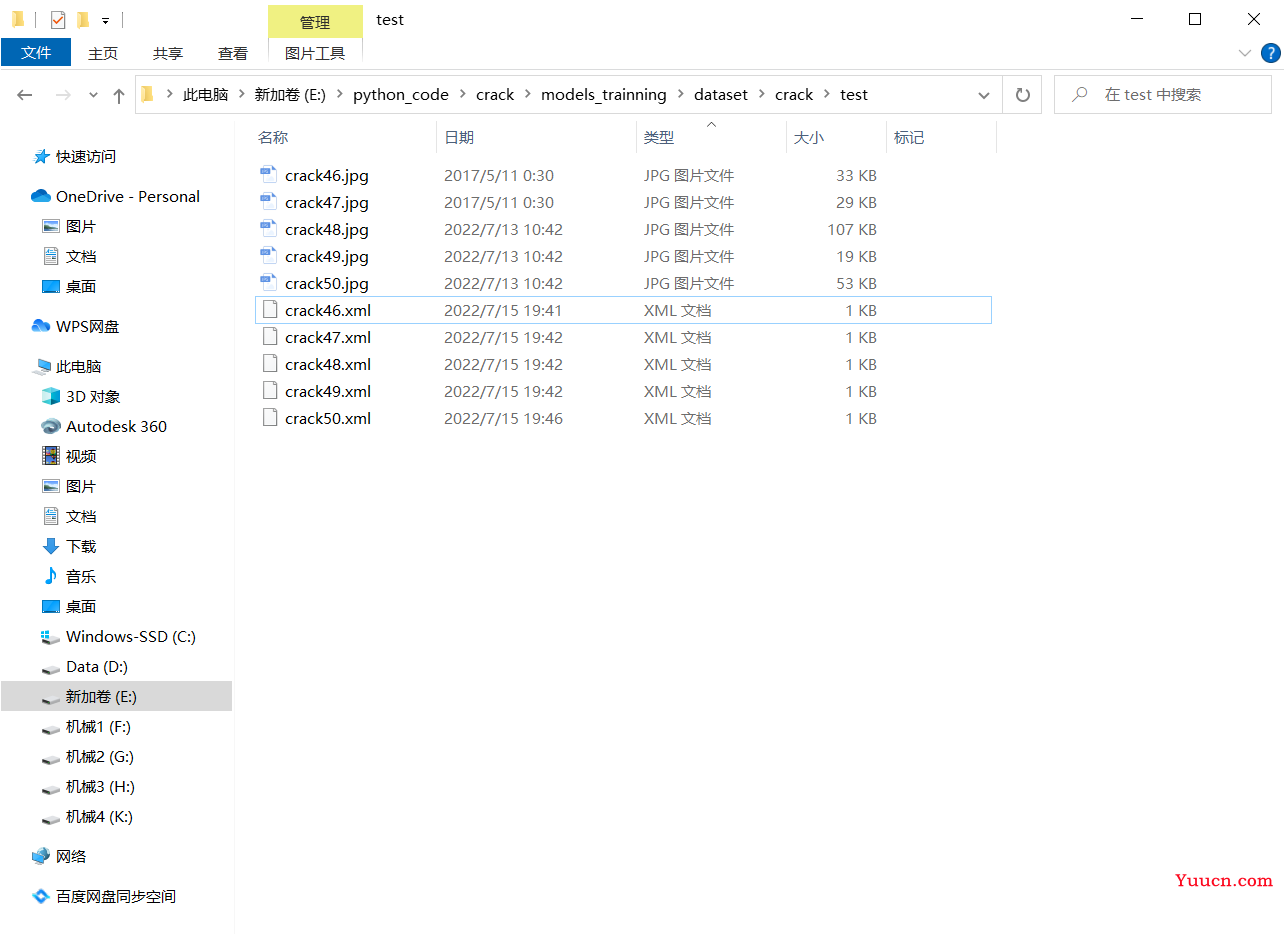Screen dimensions: 1285x935
Task: Click the crack47.xml document icon
Action: 269,337
